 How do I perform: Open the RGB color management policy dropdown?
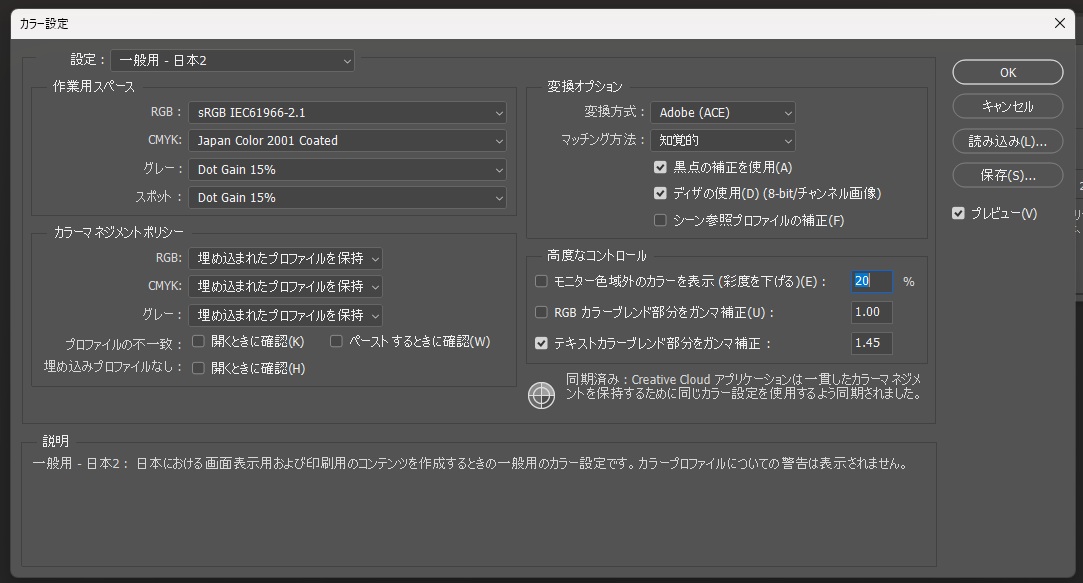(x=285, y=258)
